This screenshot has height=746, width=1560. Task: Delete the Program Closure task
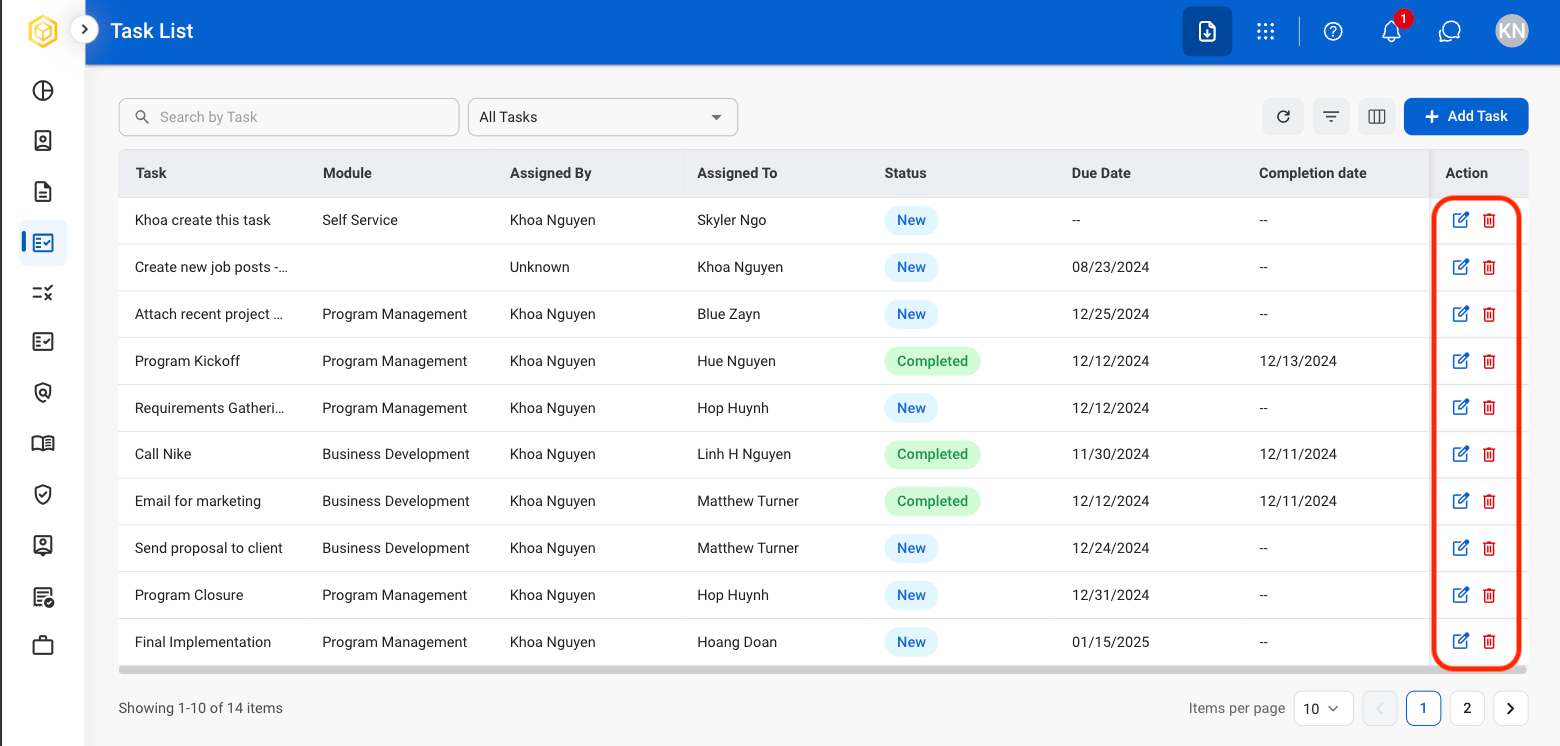click(1489, 595)
